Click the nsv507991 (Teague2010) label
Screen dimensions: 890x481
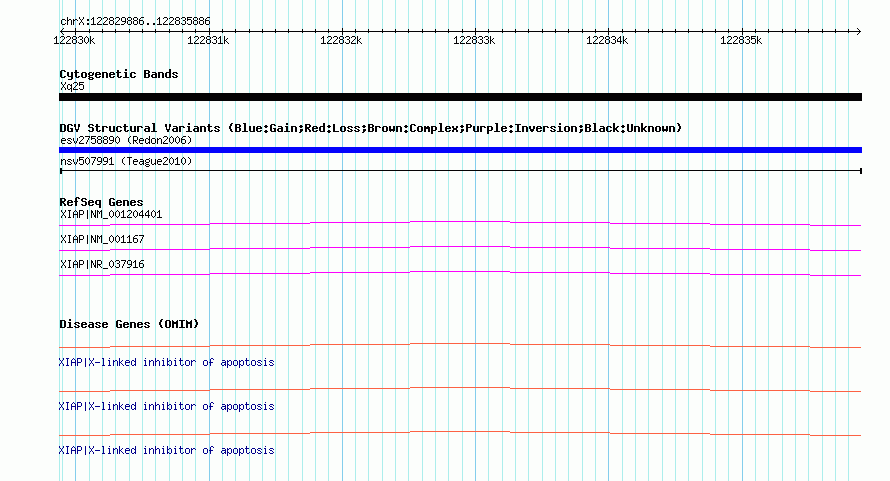pos(126,161)
